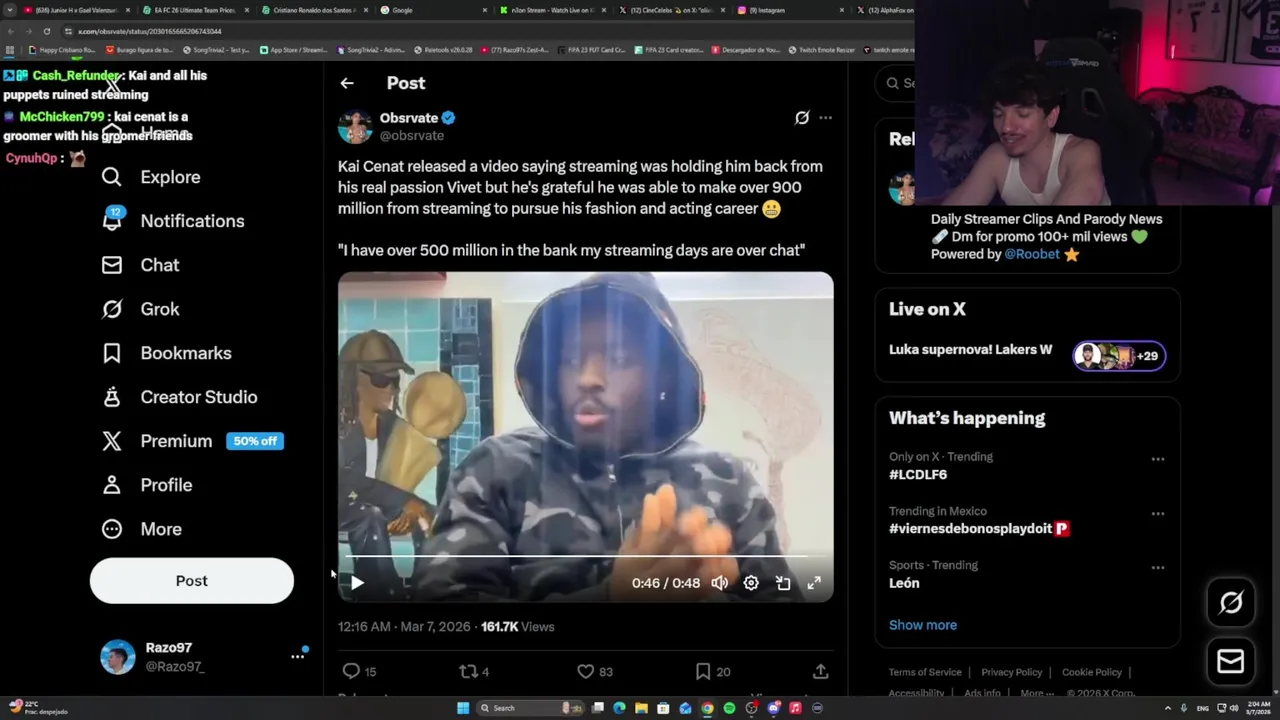The width and height of the screenshot is (1280, 720).
Task: Open Razo97 account menu dots
Action: [297, 657]
